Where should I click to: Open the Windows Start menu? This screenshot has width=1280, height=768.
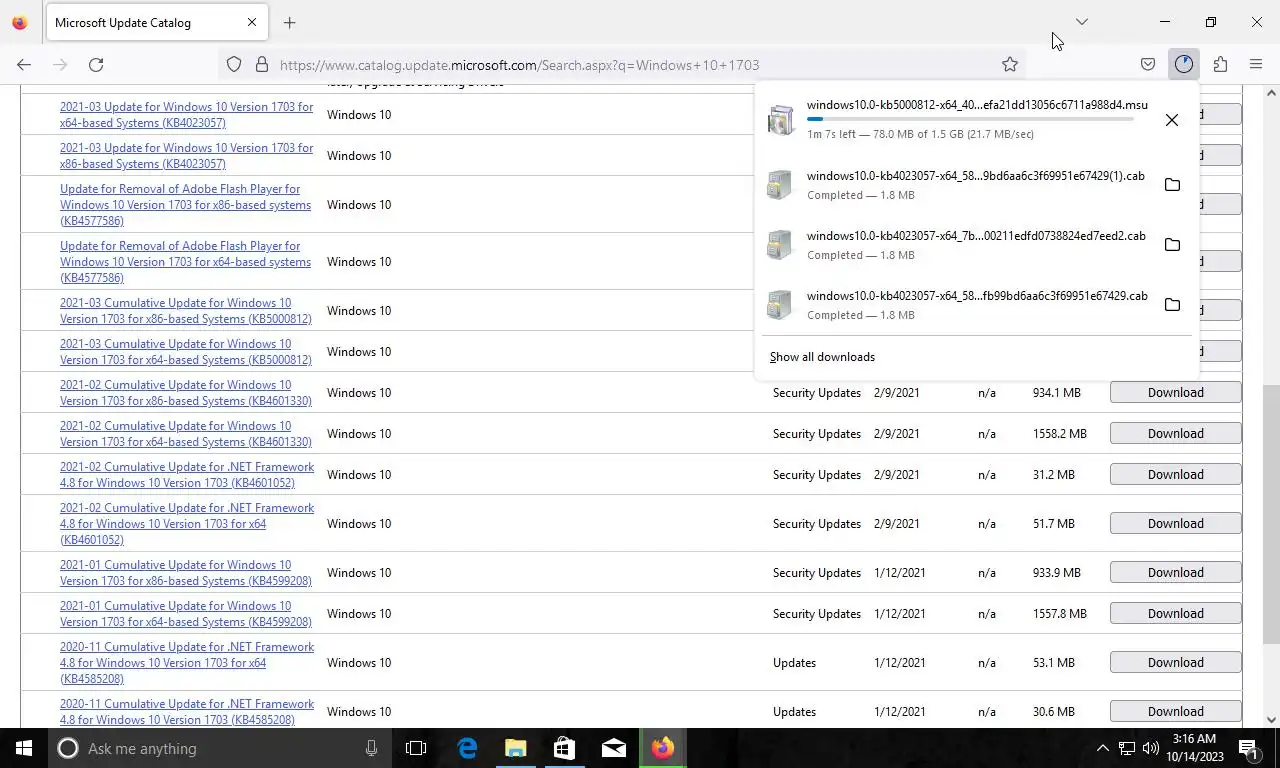click(24, 748)
